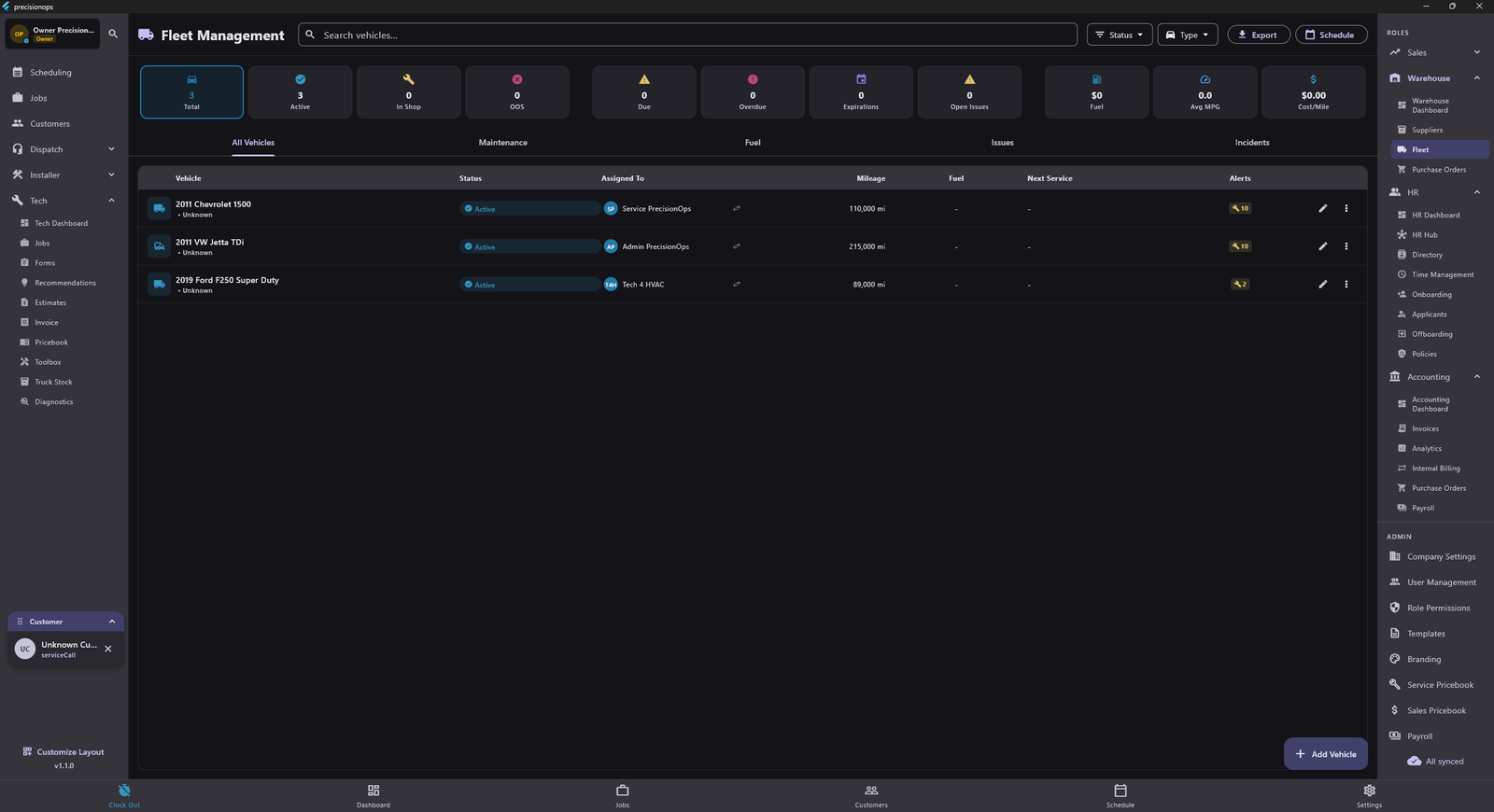
Task: Open Truck Stock under Tech
Action: 53,382
